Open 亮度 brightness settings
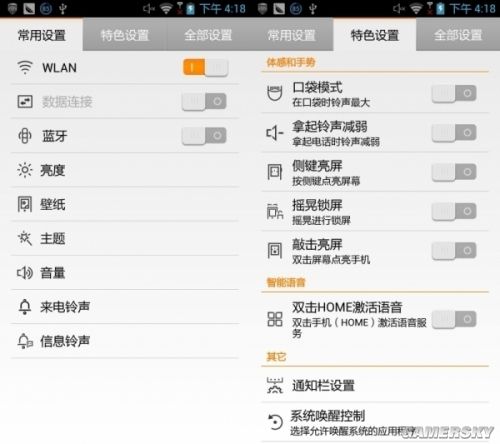Screen dimensions: 500x444 (125, 170)
